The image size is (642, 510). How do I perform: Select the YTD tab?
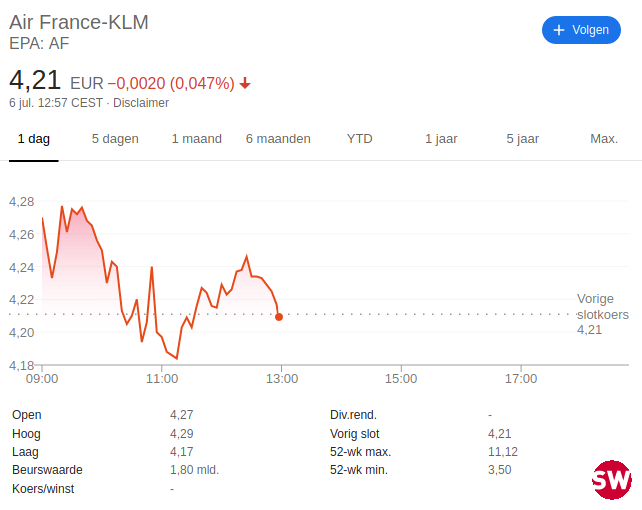(359, 139)
